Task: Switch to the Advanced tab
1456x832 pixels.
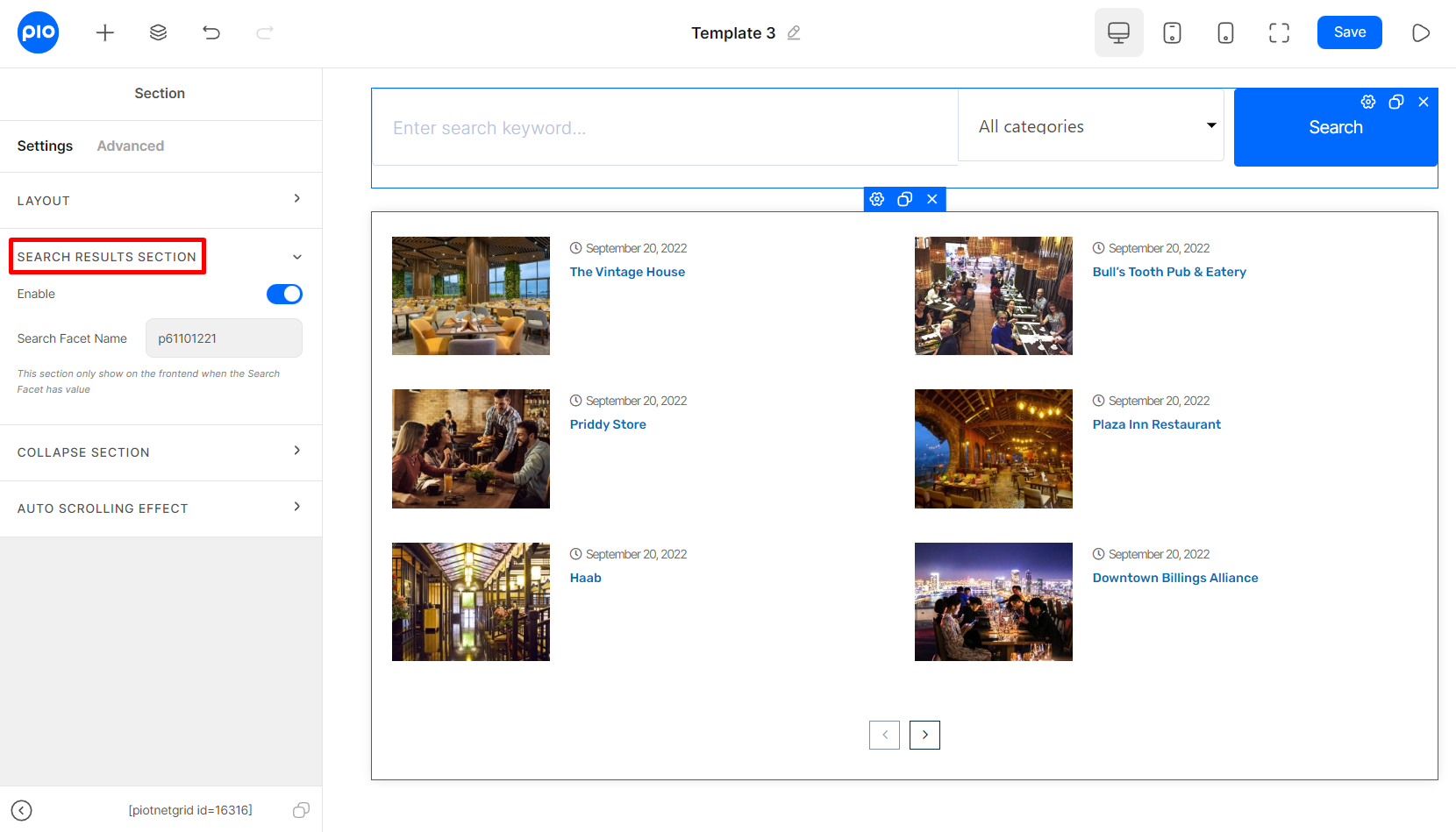Action: click(130, 146)
